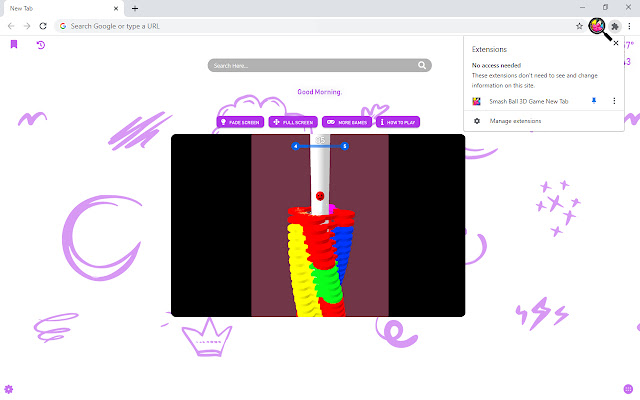Image resolution: width=640 pixels, height=400 pixels.
Task: Click the Google logo in the address bar
Action: click(63, 26)
